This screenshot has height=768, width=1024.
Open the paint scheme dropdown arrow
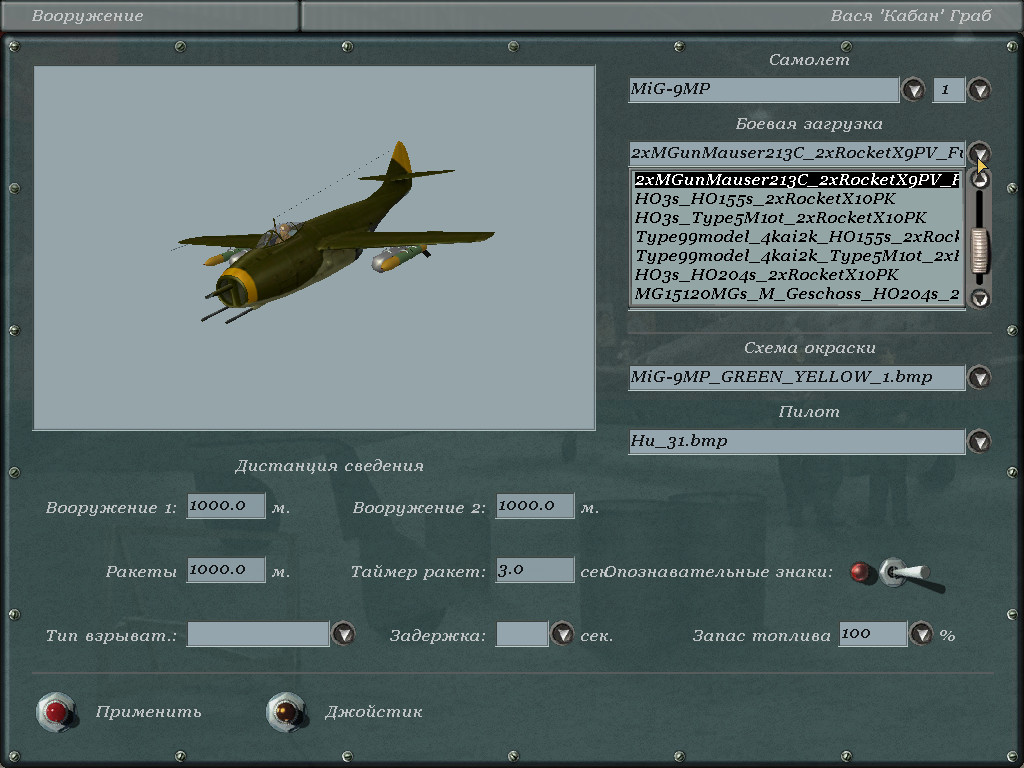(979, 377)
